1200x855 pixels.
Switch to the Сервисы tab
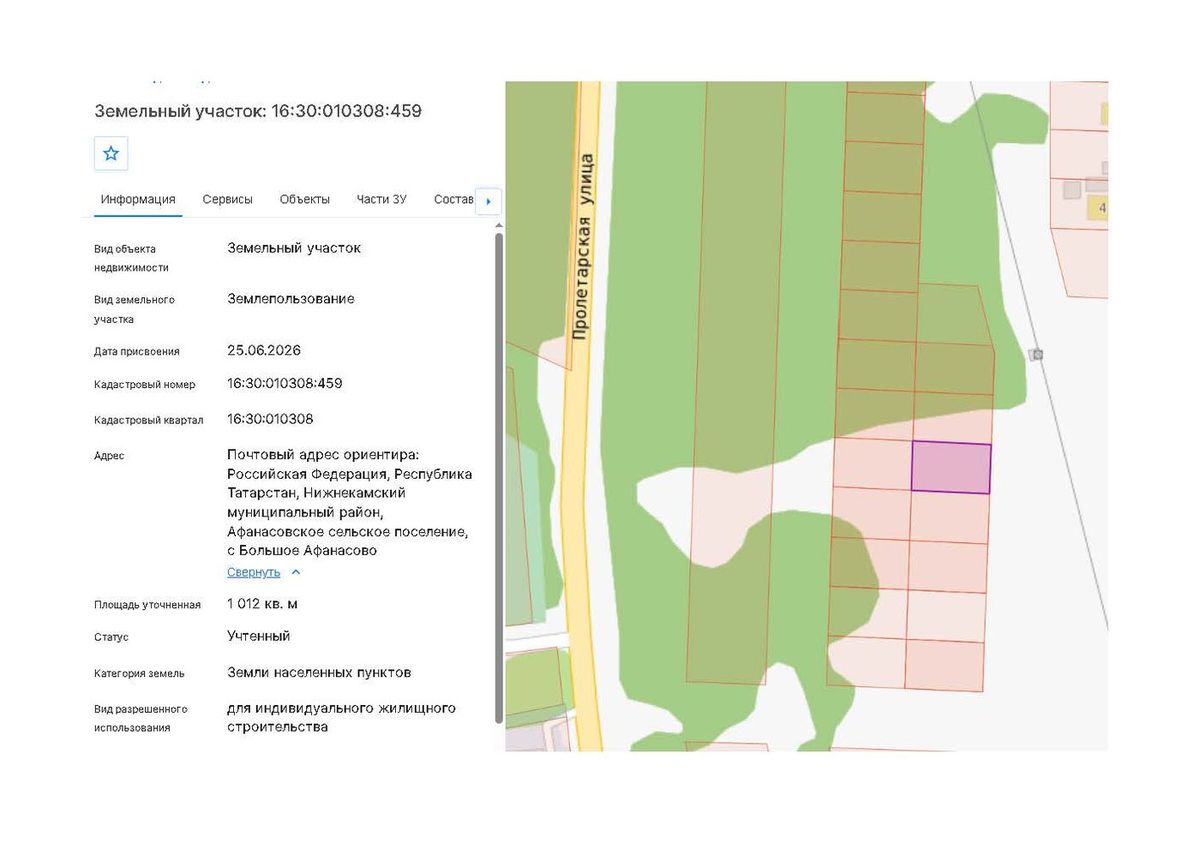(x=228, y=199)
